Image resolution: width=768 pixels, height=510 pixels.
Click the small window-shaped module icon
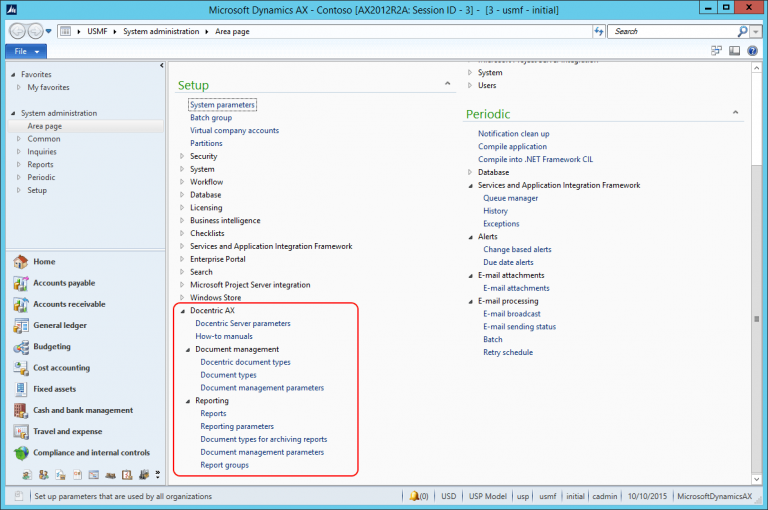click(x=94, y=475)
